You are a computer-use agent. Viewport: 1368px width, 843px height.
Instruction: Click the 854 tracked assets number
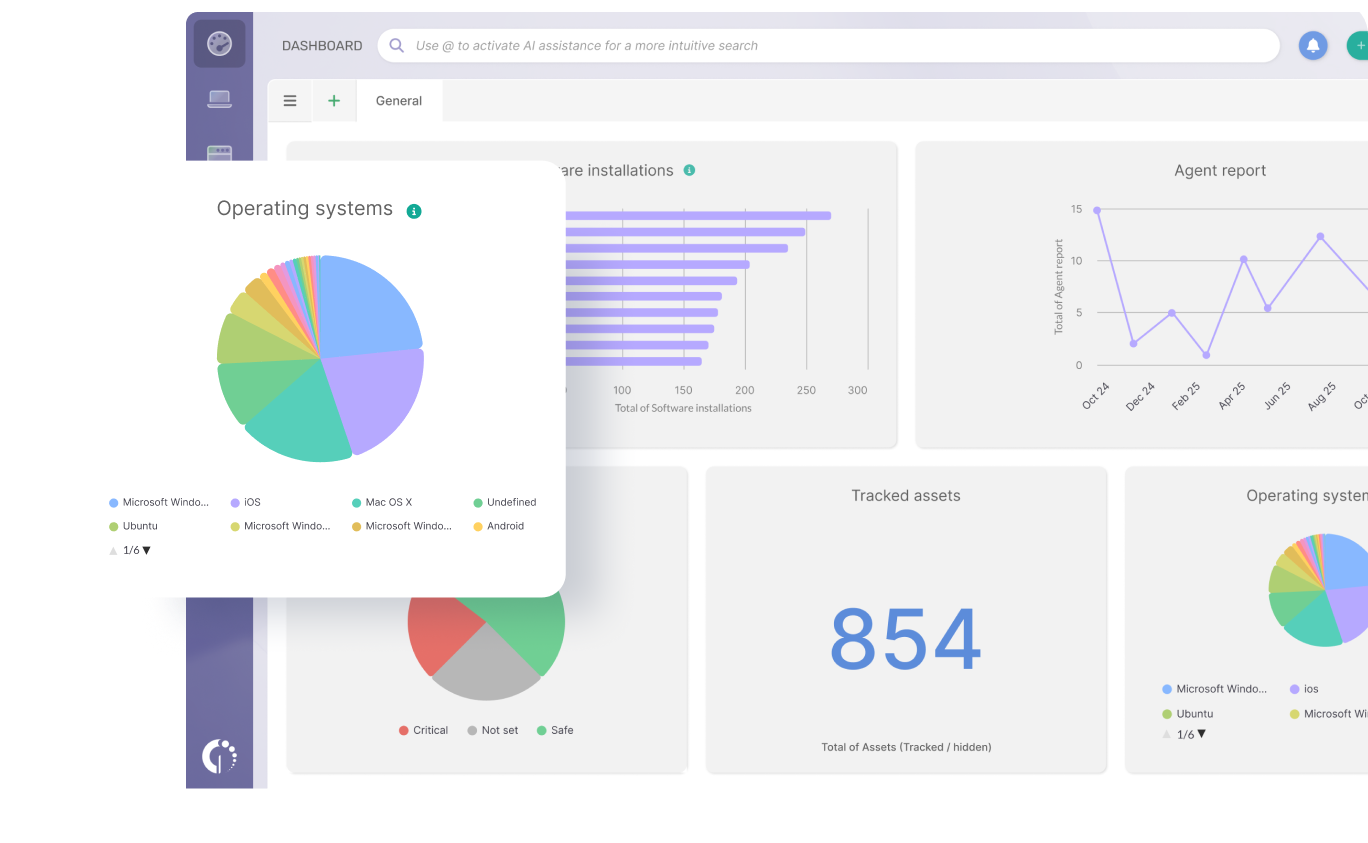[905, 639]
